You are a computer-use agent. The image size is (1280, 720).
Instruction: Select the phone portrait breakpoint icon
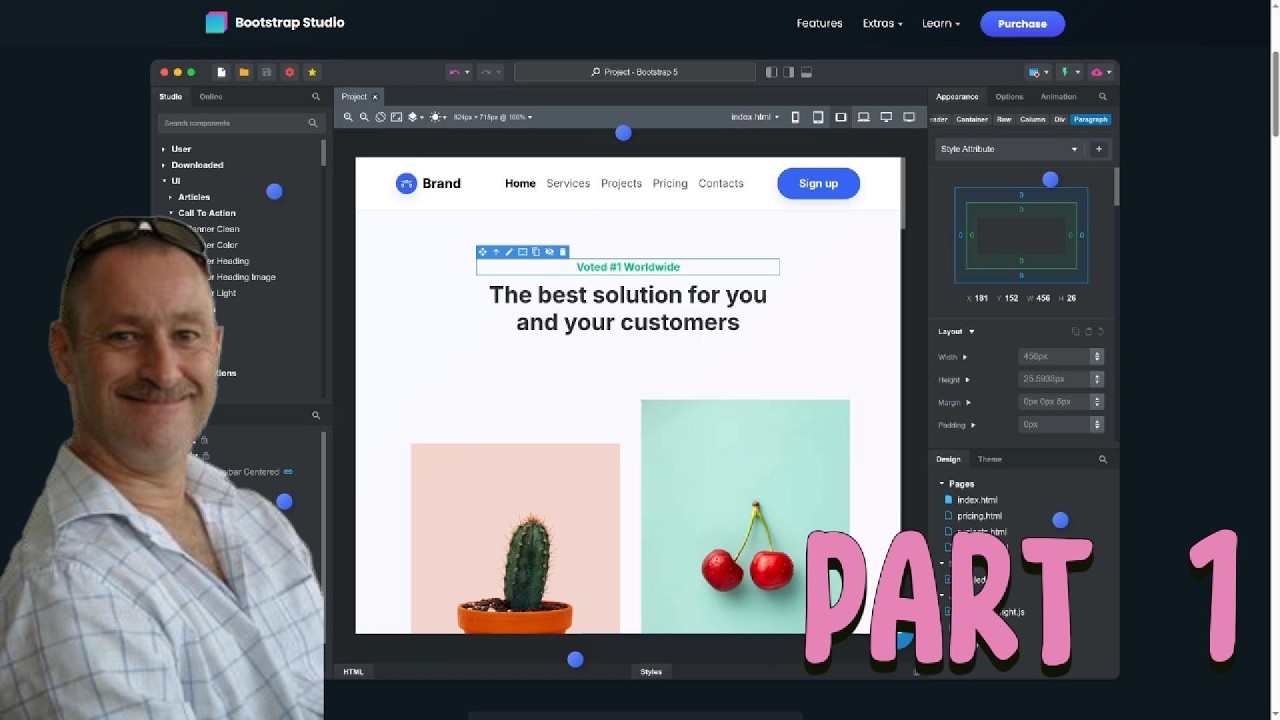tap(796, 117)
